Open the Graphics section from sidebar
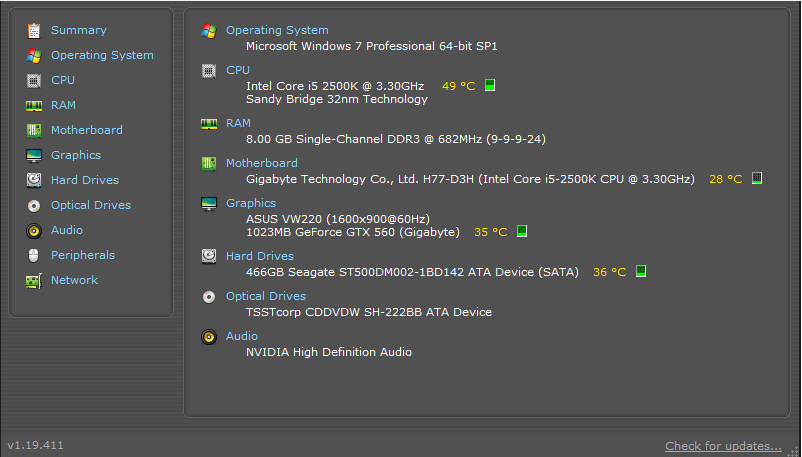Image resolution: width=802 pixels, height=457 pixels. click(76, 155)
